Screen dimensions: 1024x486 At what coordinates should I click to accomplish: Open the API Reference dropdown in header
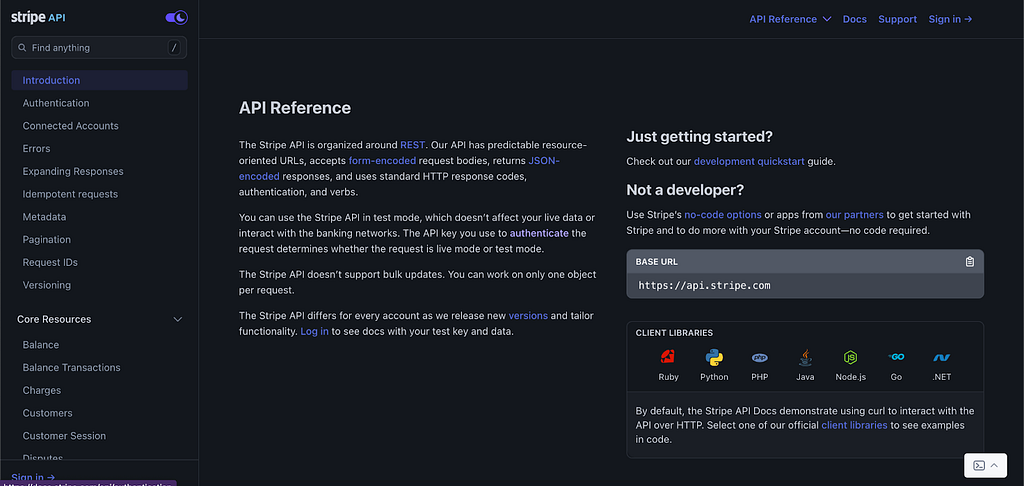tap(790, 19)
